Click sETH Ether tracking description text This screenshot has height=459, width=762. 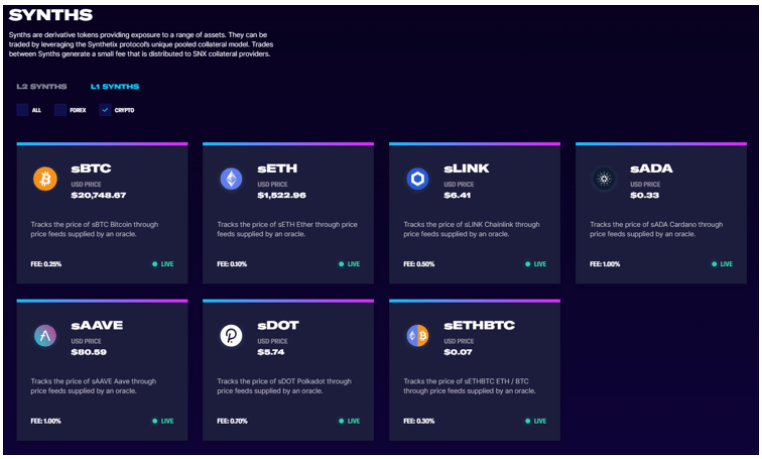(287, 229)
